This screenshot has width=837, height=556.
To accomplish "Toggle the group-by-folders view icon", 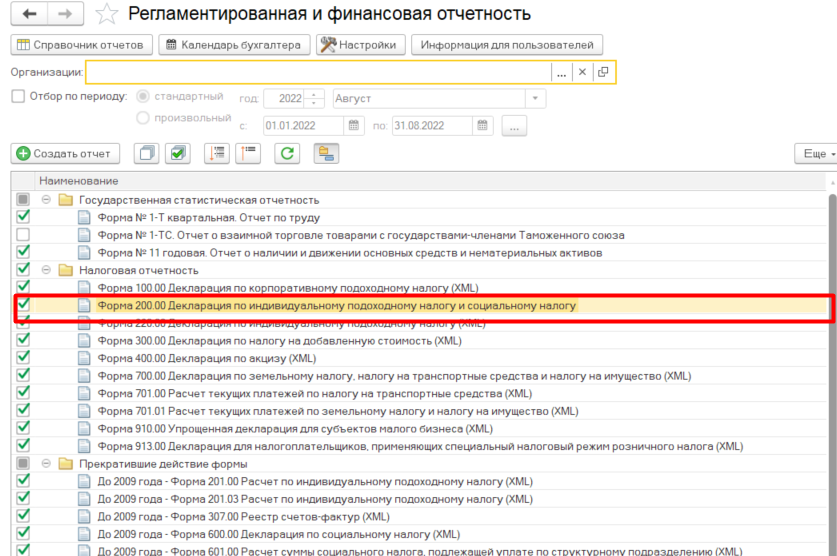I will pos(325,153).
